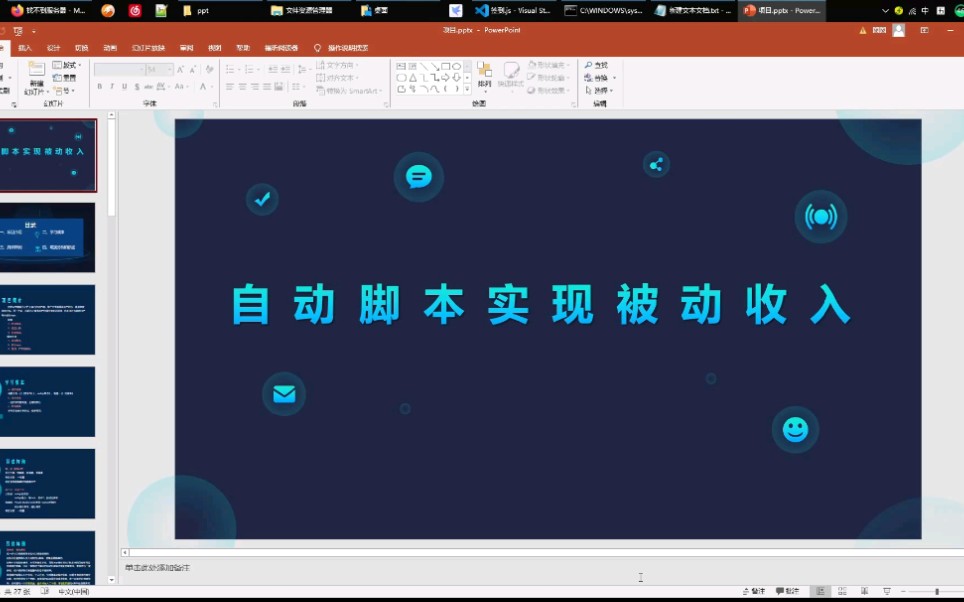The width and height of the screenshot is (964, 602).
Task: Open Comments (批注) from the status bar
Action: [x=787, y=590]
